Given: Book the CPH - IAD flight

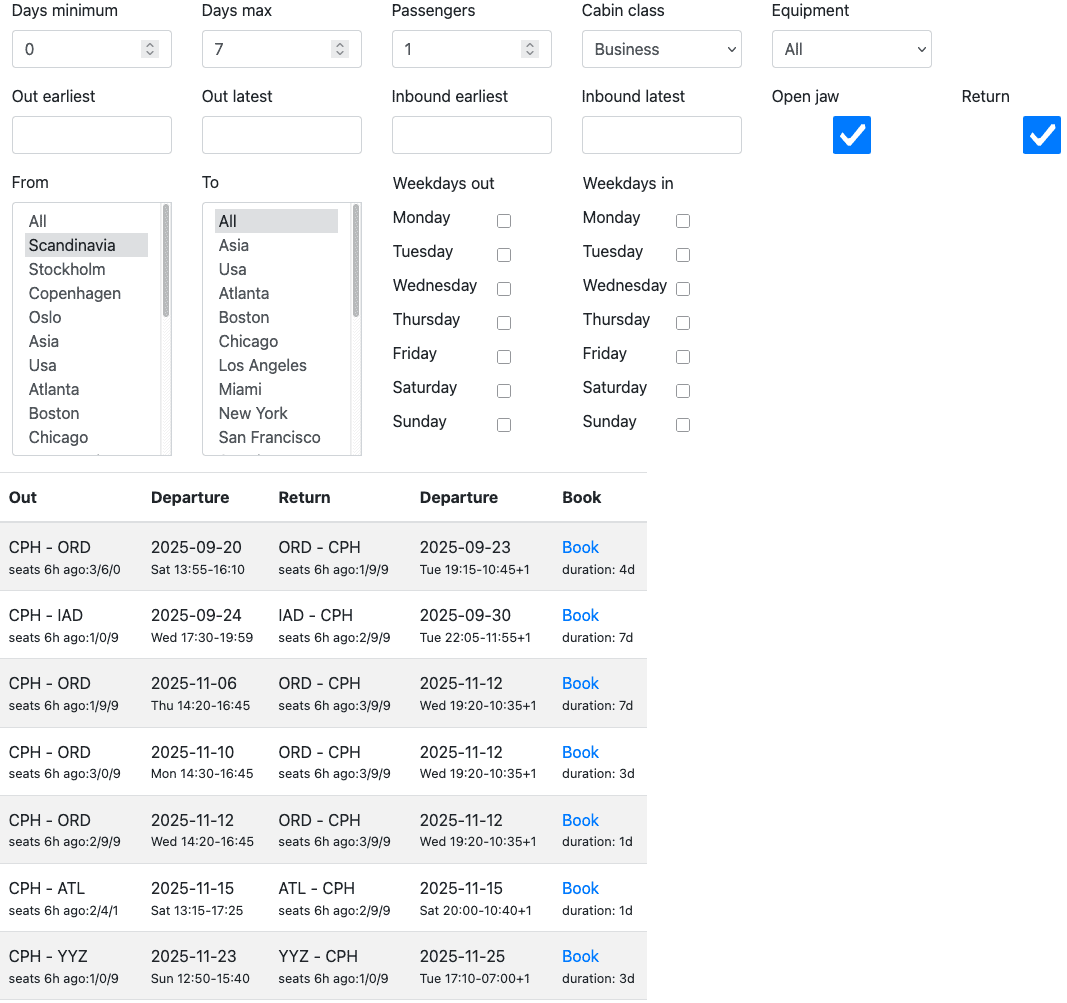Looking at the screenshot, I should coord(580,615).
